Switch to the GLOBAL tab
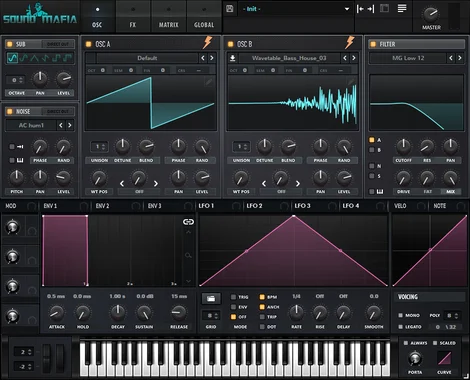The width and height of the screenshot is (470, 380). point(204,17)
